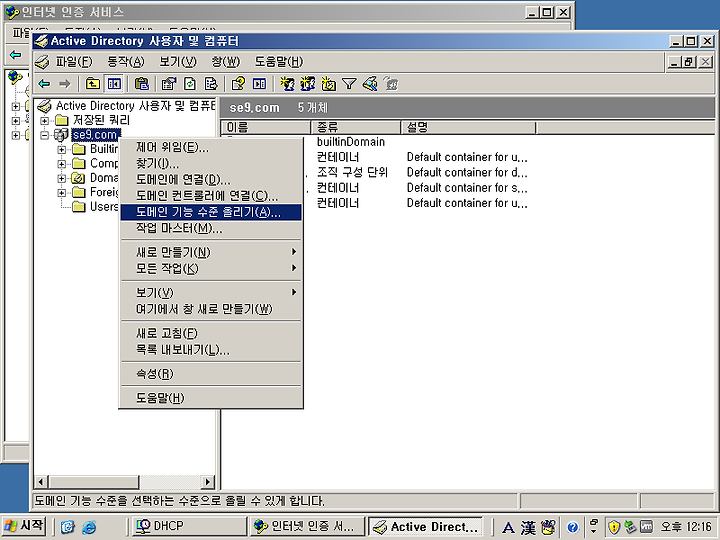
Task: Collapse the se9.com tree node
Action: tap(45, 135)
